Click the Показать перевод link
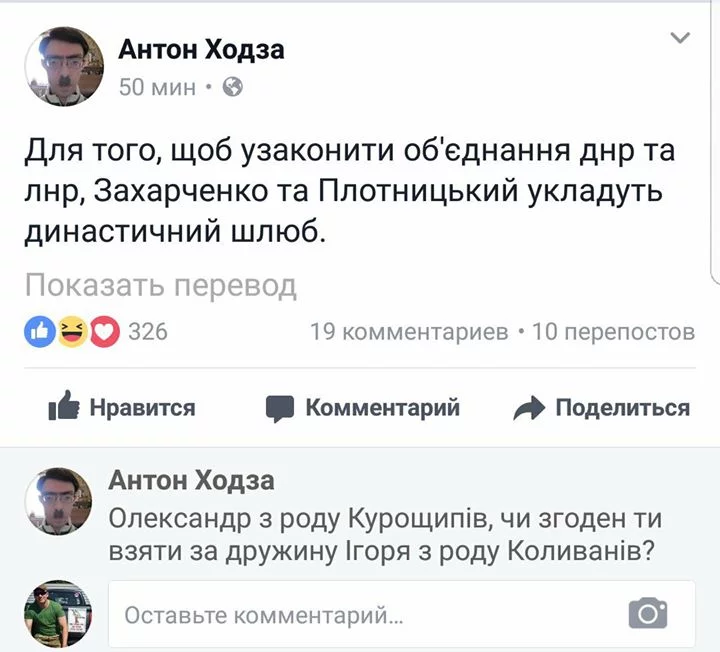 (x=161, y=286)
